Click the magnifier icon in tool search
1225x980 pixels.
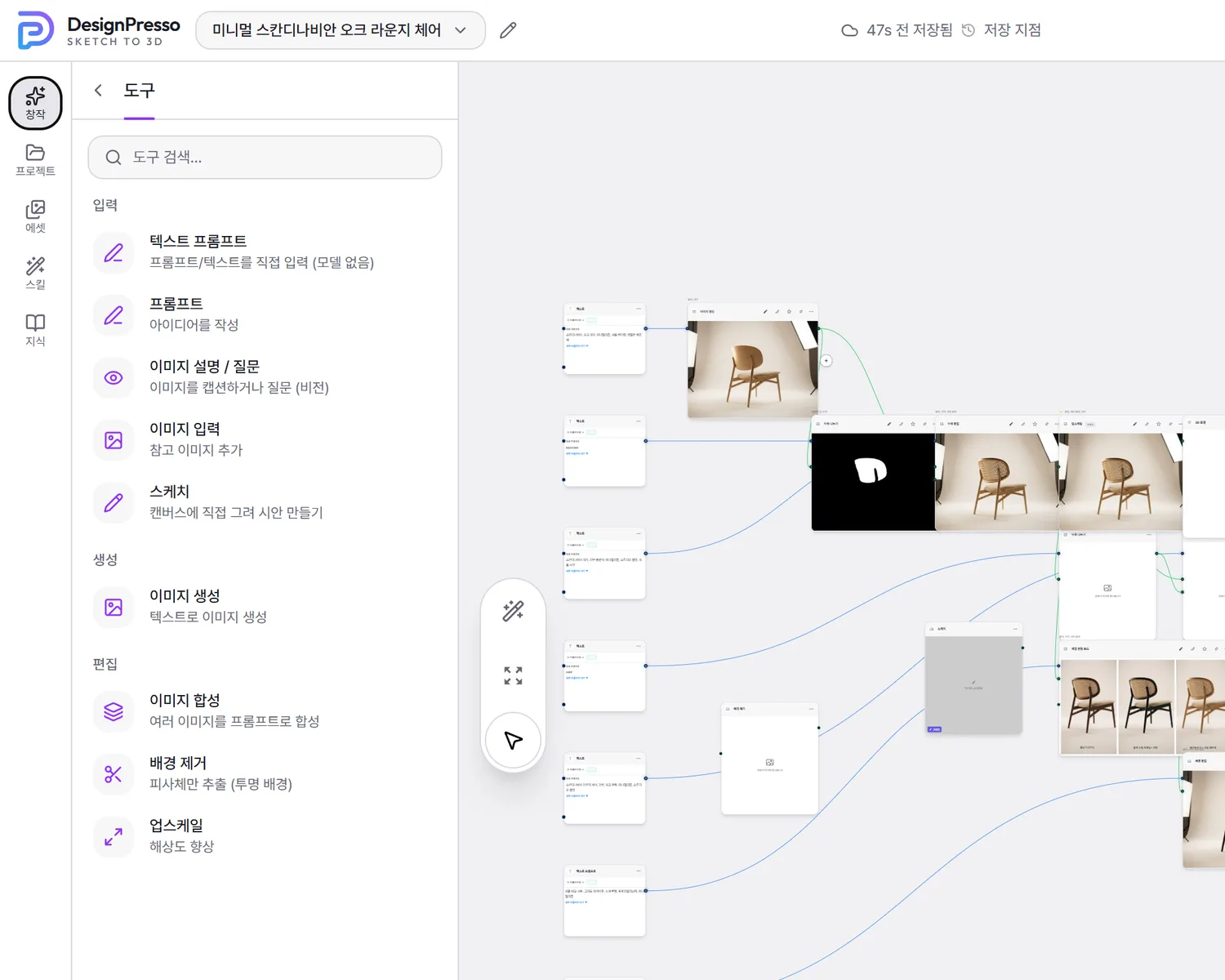coord(114,158)
